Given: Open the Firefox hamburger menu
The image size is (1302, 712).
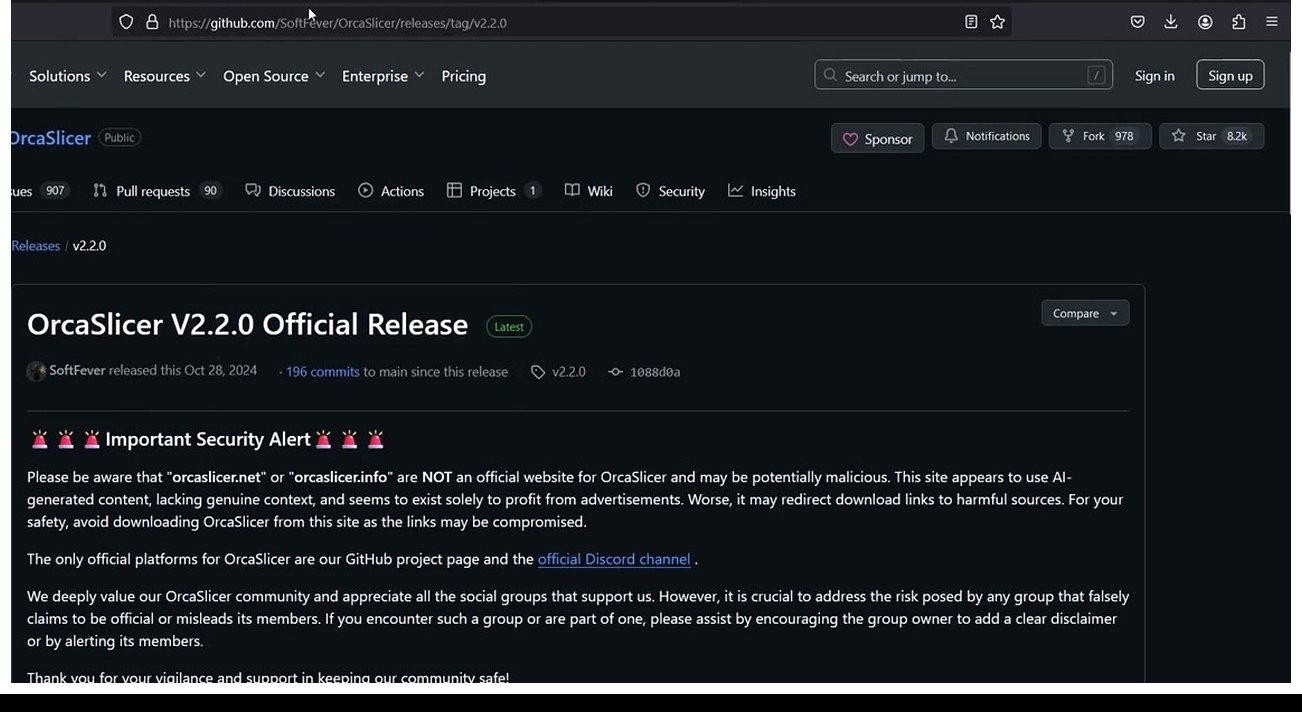Looking at the screenshot, I should (1272, 22).
